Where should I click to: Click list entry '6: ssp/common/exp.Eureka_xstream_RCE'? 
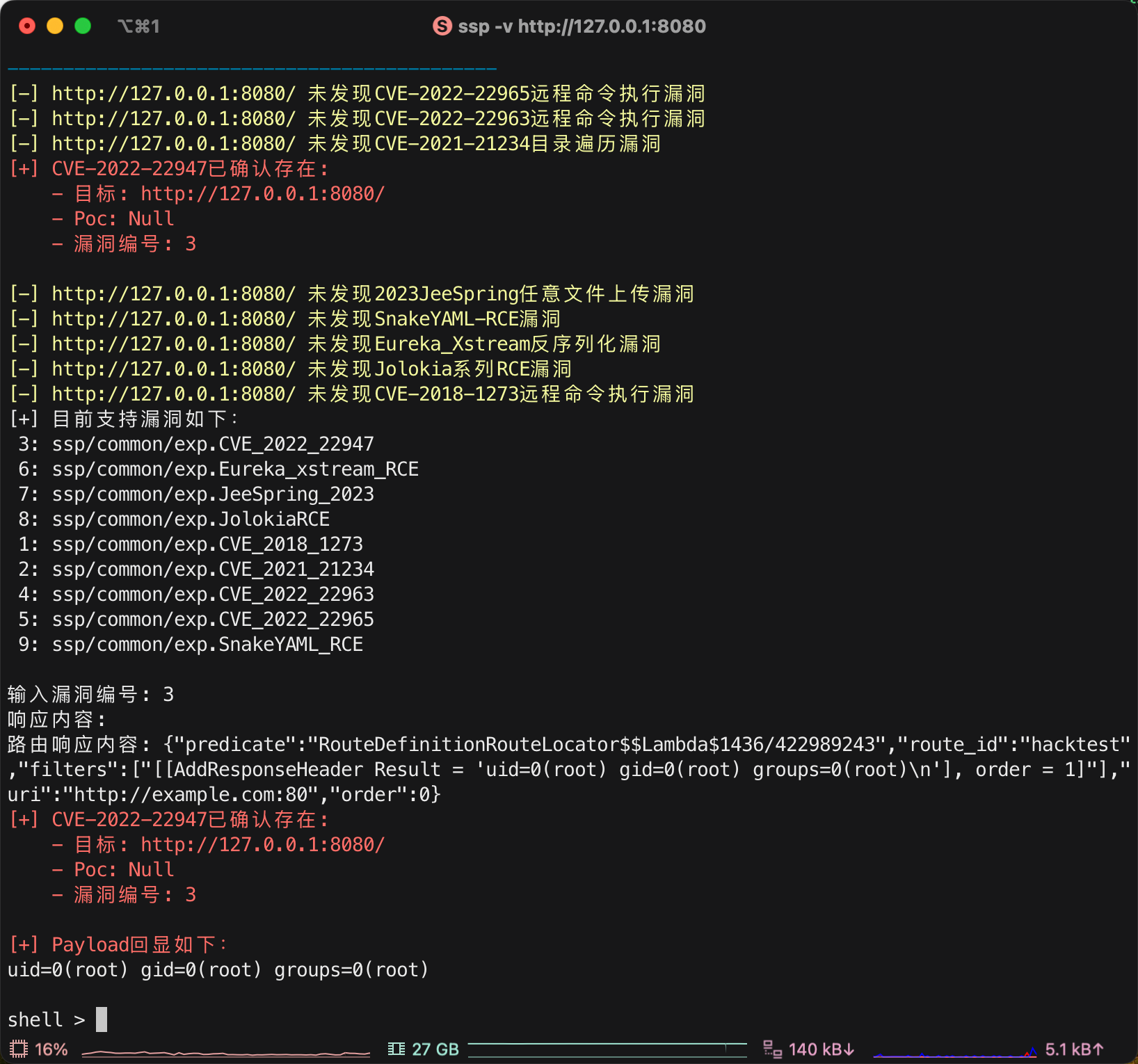(x=218, y=469)
